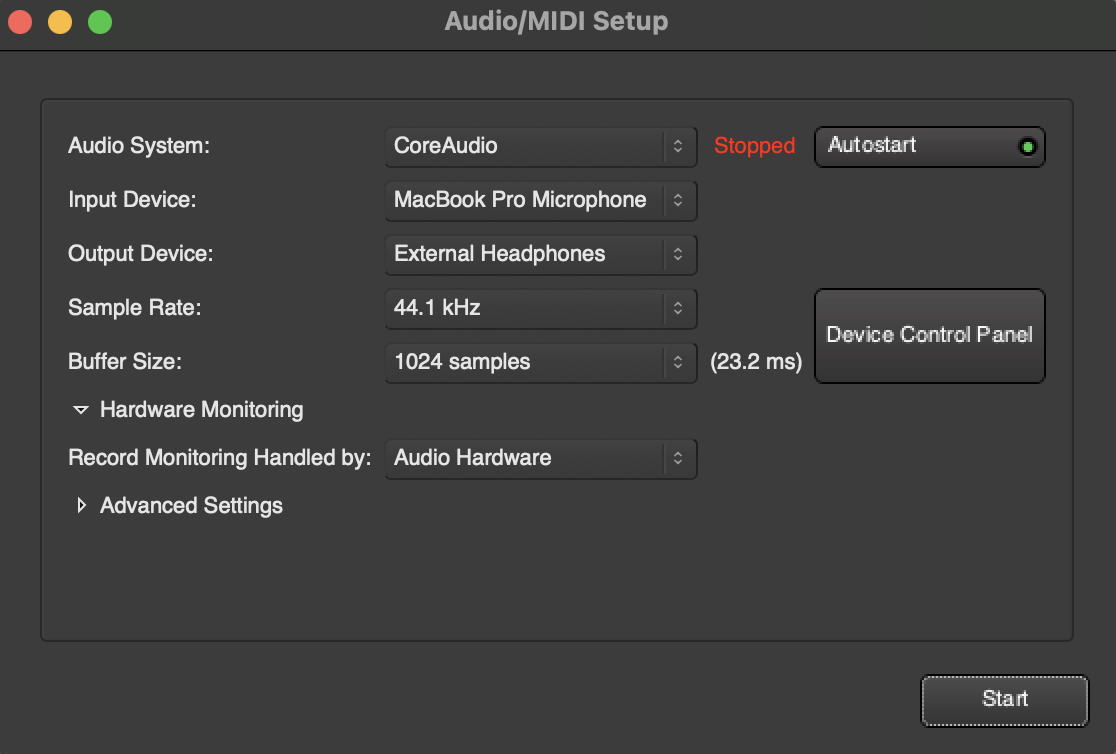
Task: Click the up-down arrows beside CoreAudio
Action: click(678, 146)
